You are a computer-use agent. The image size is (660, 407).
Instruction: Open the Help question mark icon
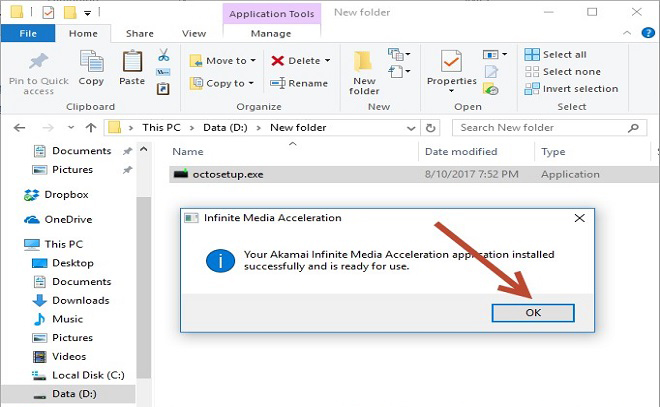[x=647, y=33]
